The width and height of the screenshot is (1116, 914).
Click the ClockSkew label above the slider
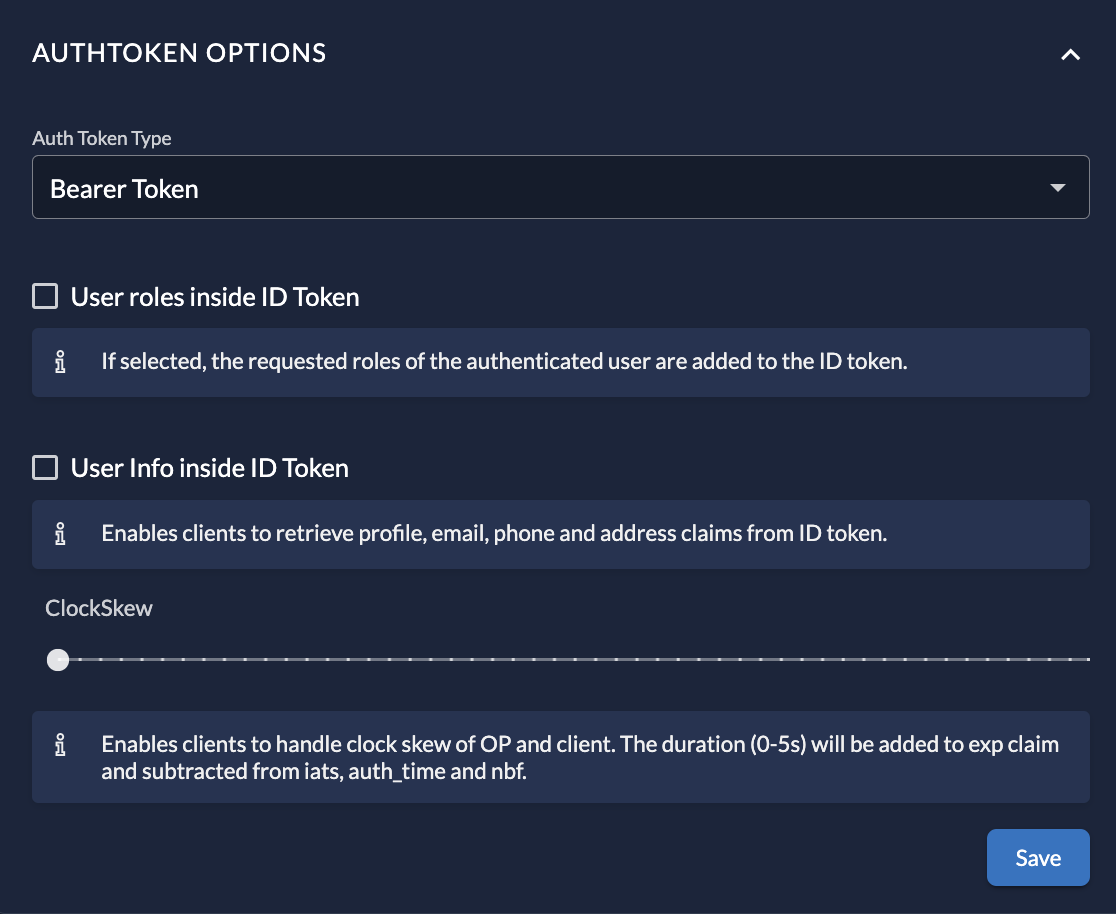pos(99,608)
